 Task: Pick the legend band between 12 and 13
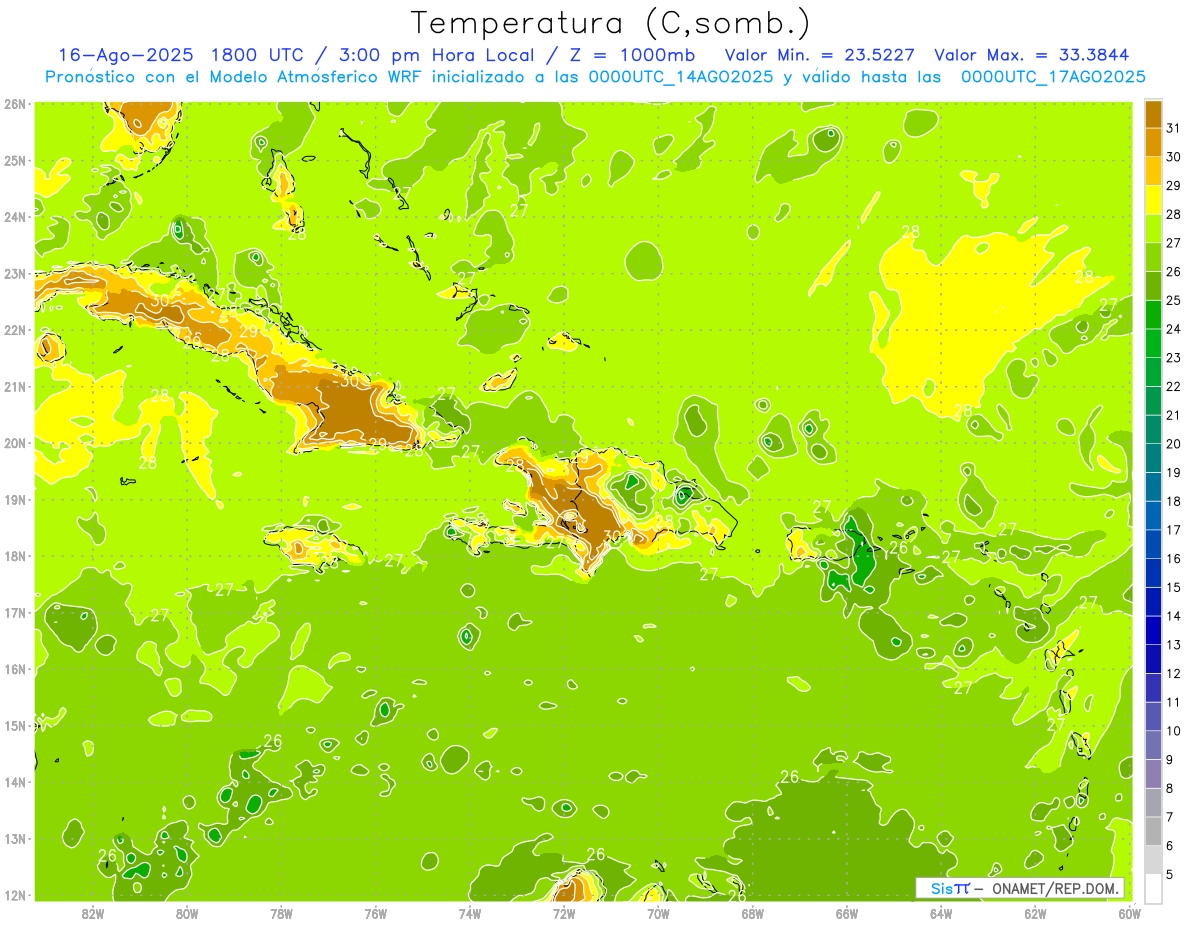[x=1152, y=658]
